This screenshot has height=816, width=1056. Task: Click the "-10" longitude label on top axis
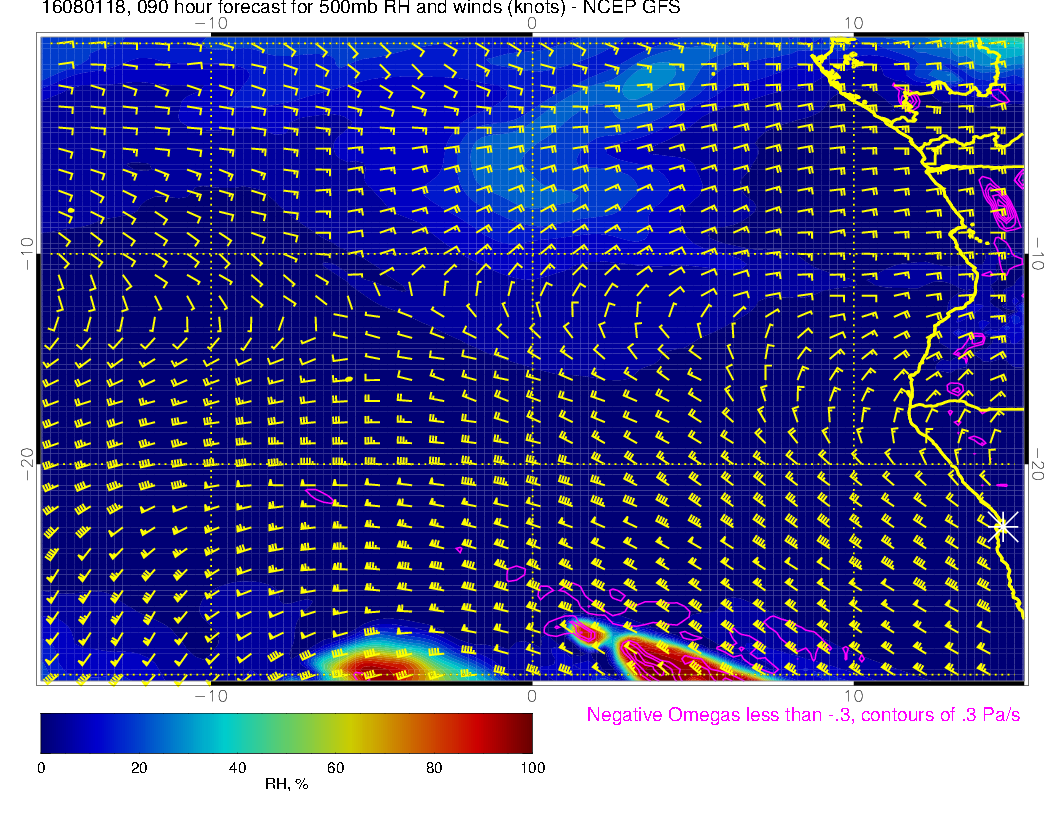point(211,23)
